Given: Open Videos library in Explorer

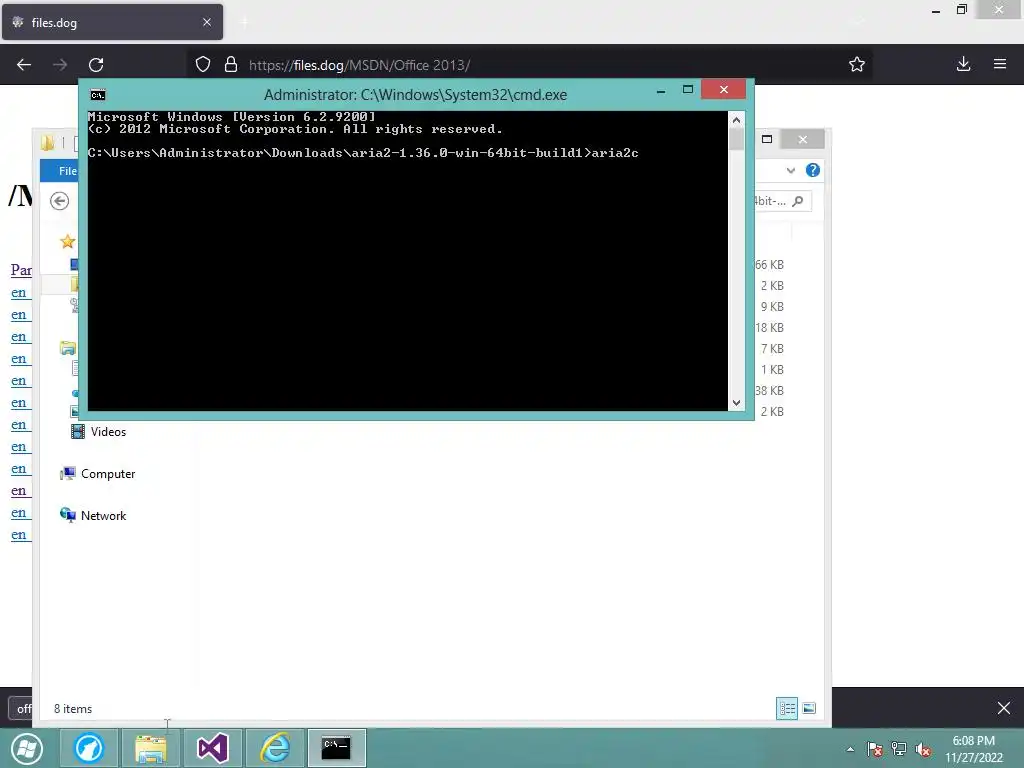Looking at the screenshot, I should (x=99, y=432).
